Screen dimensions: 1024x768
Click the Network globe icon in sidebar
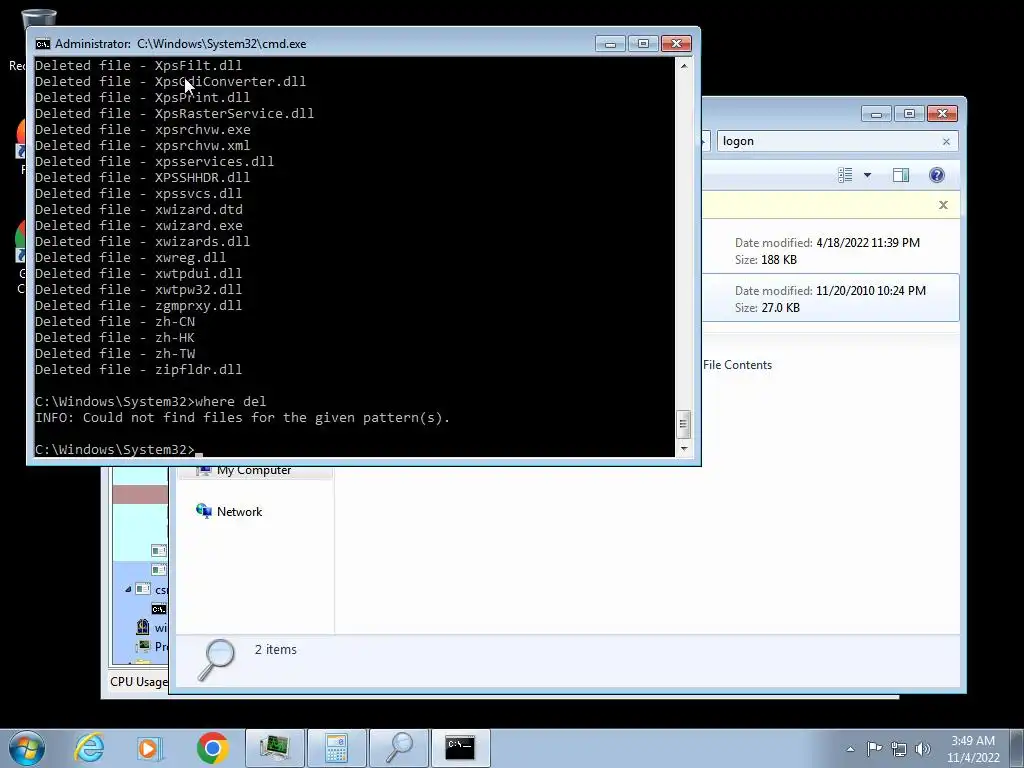204,511
